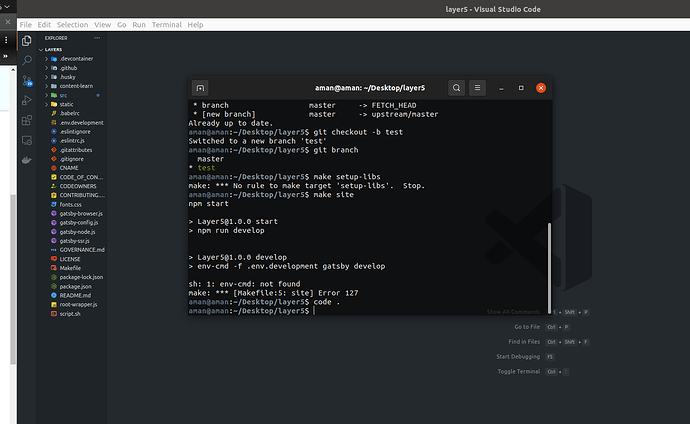Open the Makefile in explorer
The width and height of the screenshot is (690, 424).
[70, 268]
